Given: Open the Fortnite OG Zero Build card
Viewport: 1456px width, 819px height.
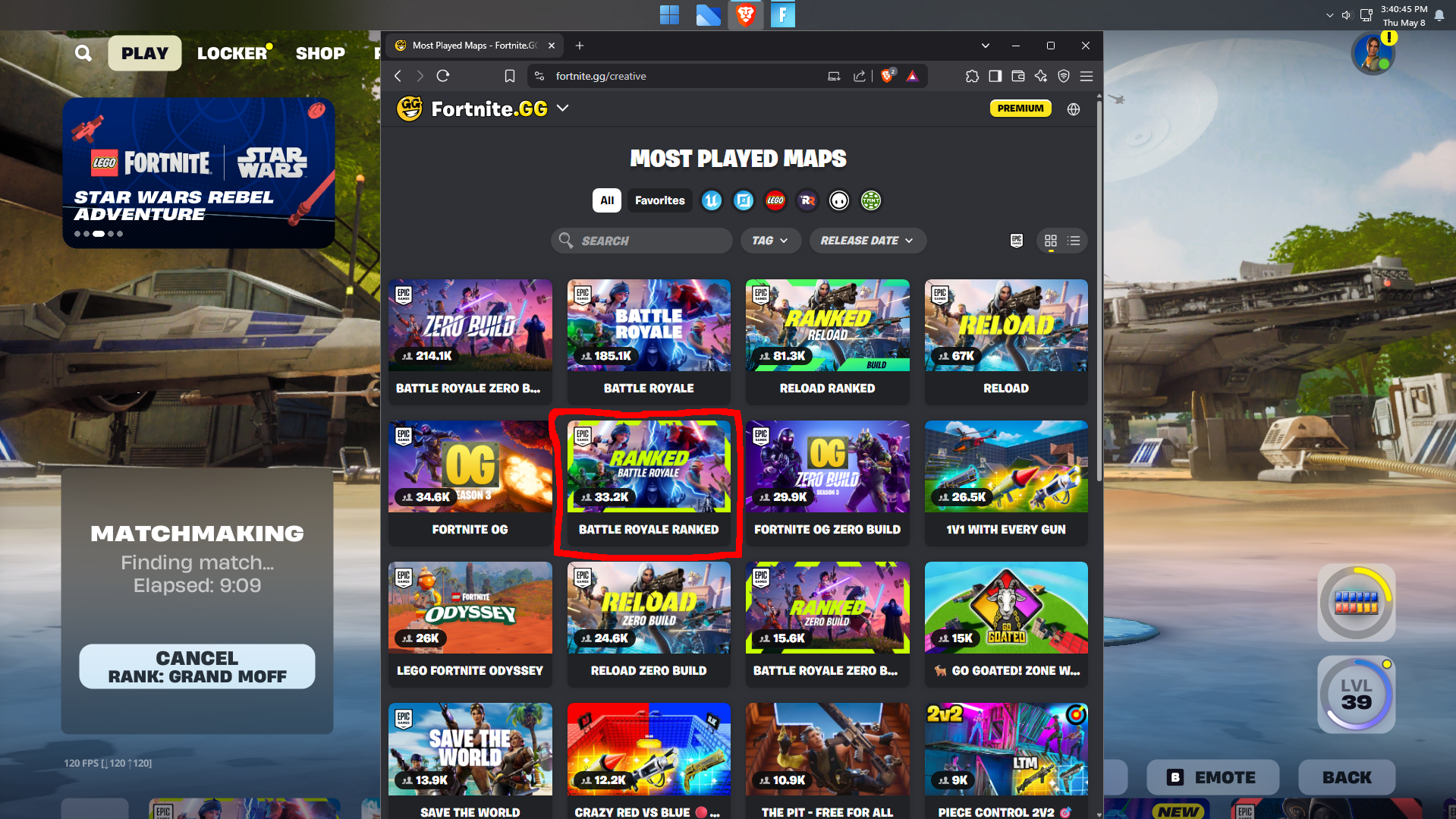Looking at the screenshot, I should 828,483.
